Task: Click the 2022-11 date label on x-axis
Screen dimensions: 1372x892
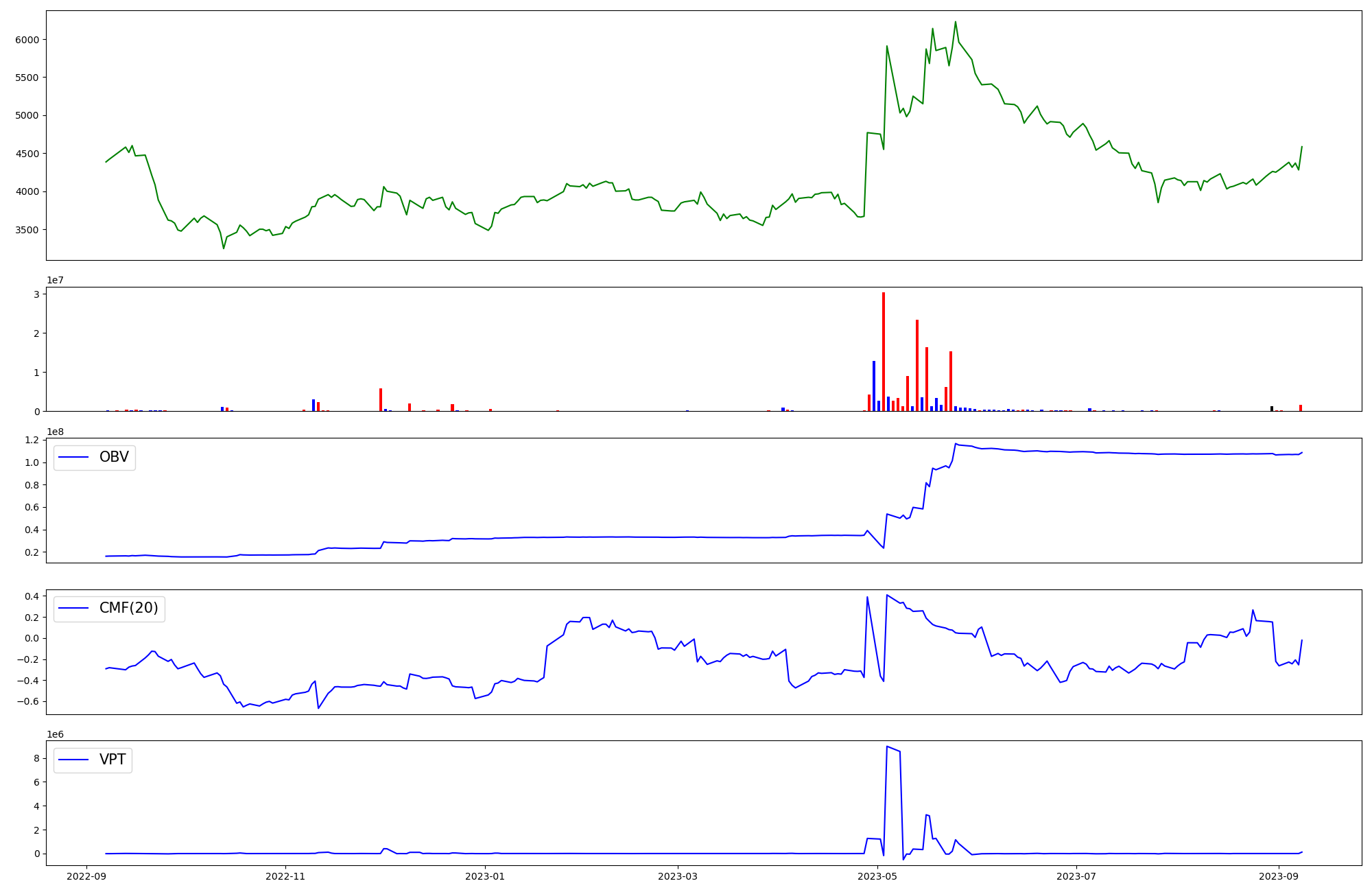Action: pos(285,877)
